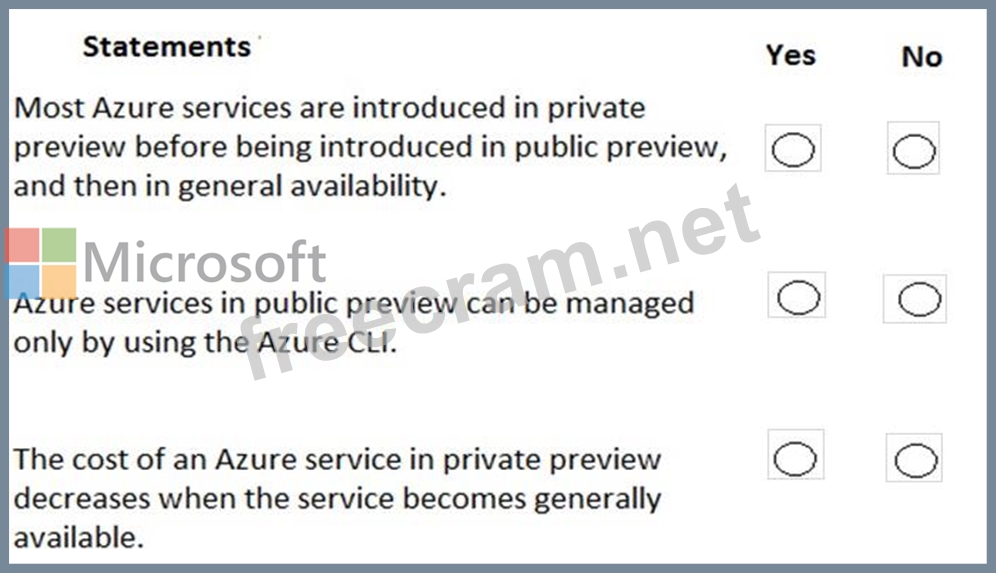Select Yes for the private preview introduction statement
This screenshot has width=996, height=573.
point(793,151)
